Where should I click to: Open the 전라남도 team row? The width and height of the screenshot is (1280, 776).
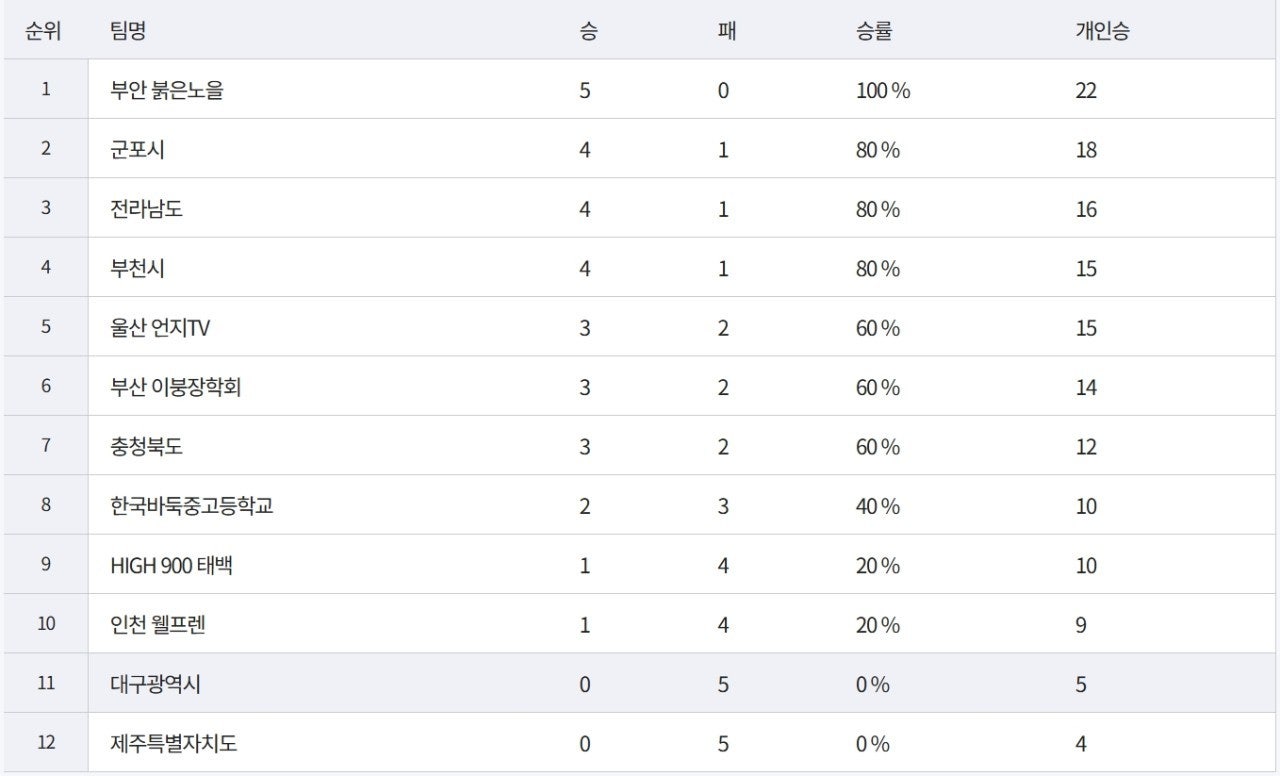[146, 209]
